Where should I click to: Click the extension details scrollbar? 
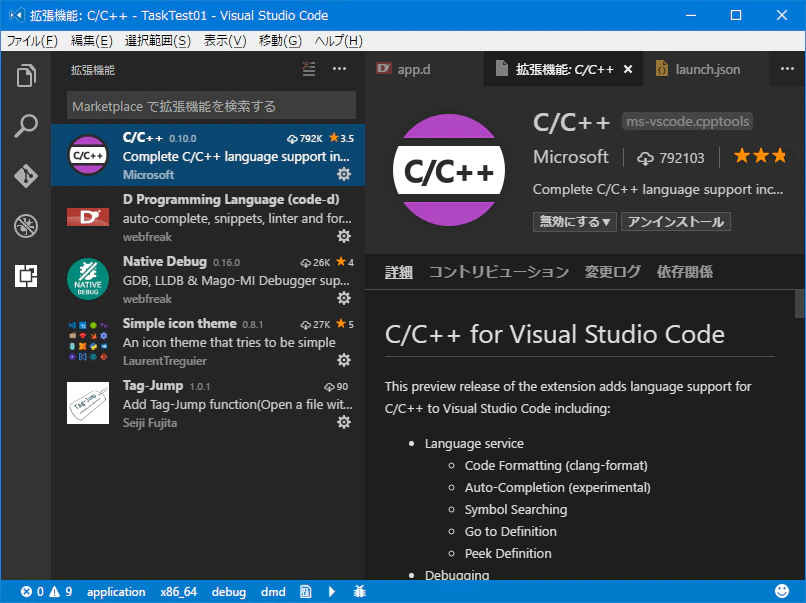(800, 304)
